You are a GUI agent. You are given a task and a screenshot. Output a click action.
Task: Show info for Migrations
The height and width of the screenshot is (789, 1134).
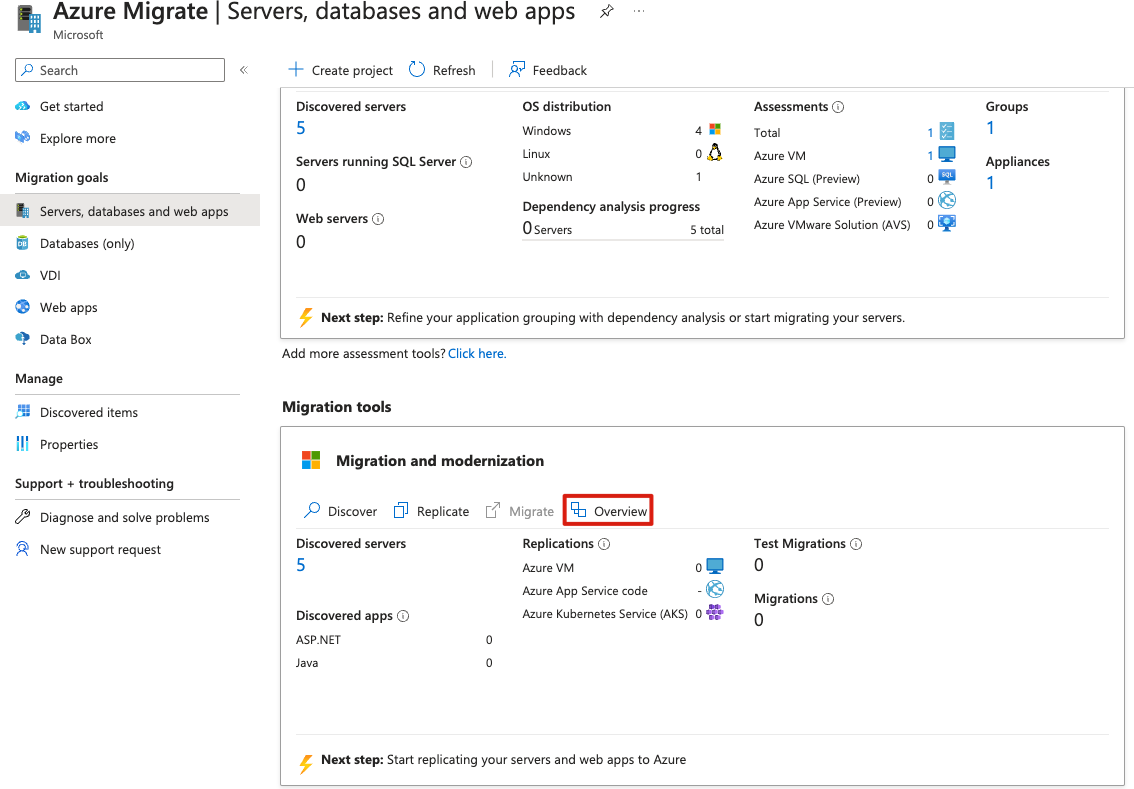[828, 599]
